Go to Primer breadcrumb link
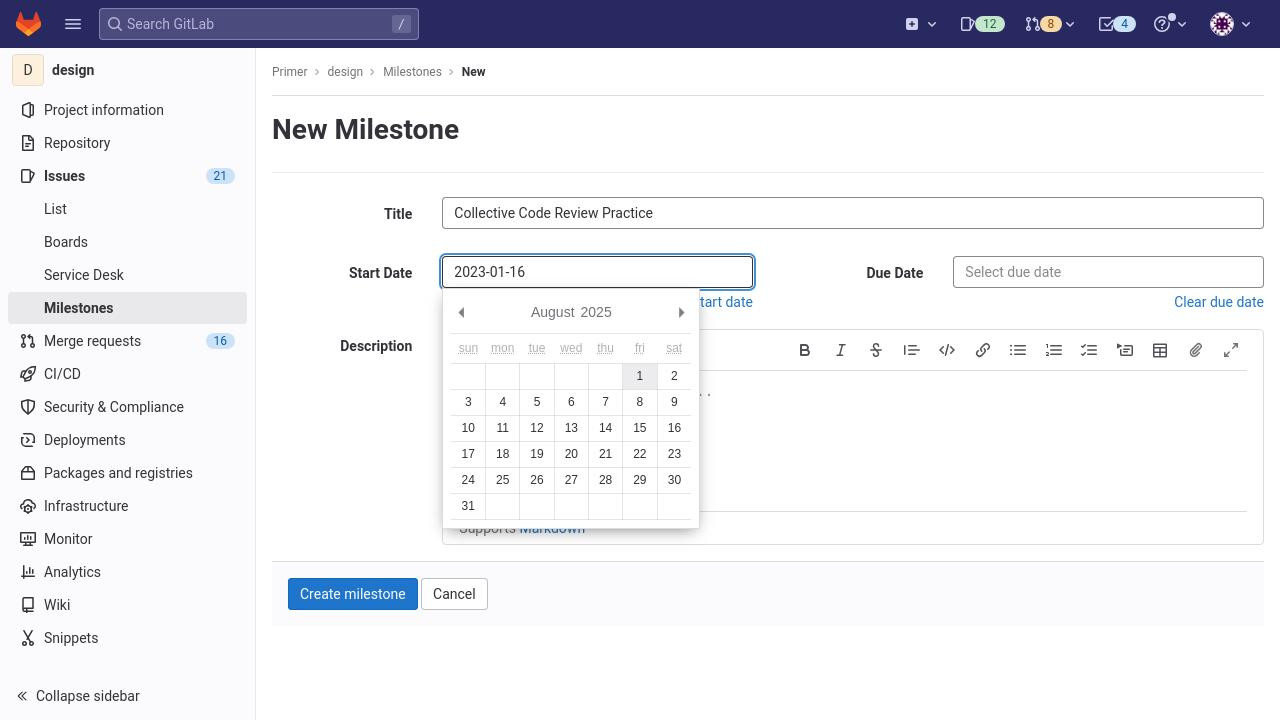1280x720 pixels. point(290,72)
